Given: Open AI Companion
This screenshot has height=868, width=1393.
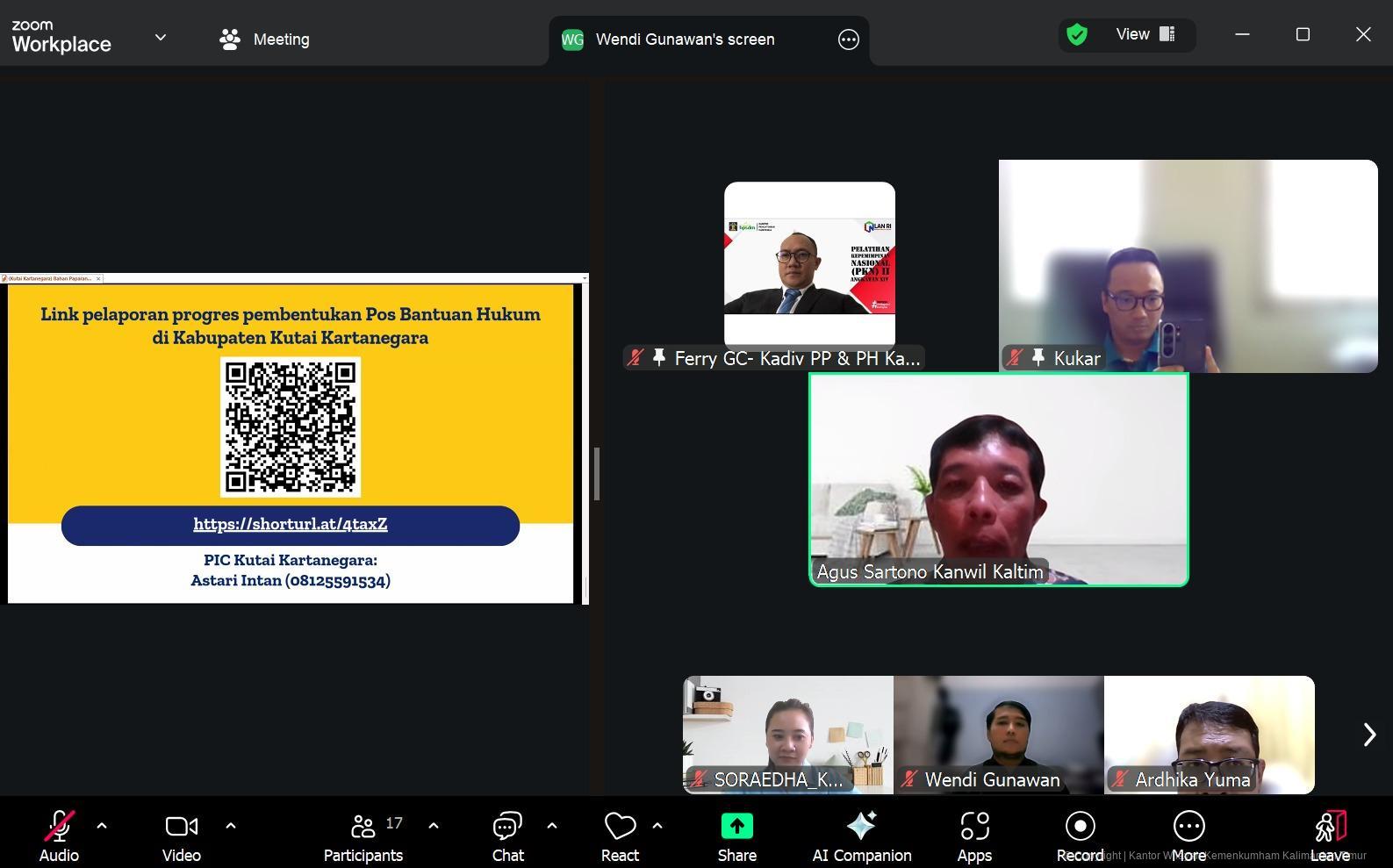Looking at the screenshot, I should 861,836.
